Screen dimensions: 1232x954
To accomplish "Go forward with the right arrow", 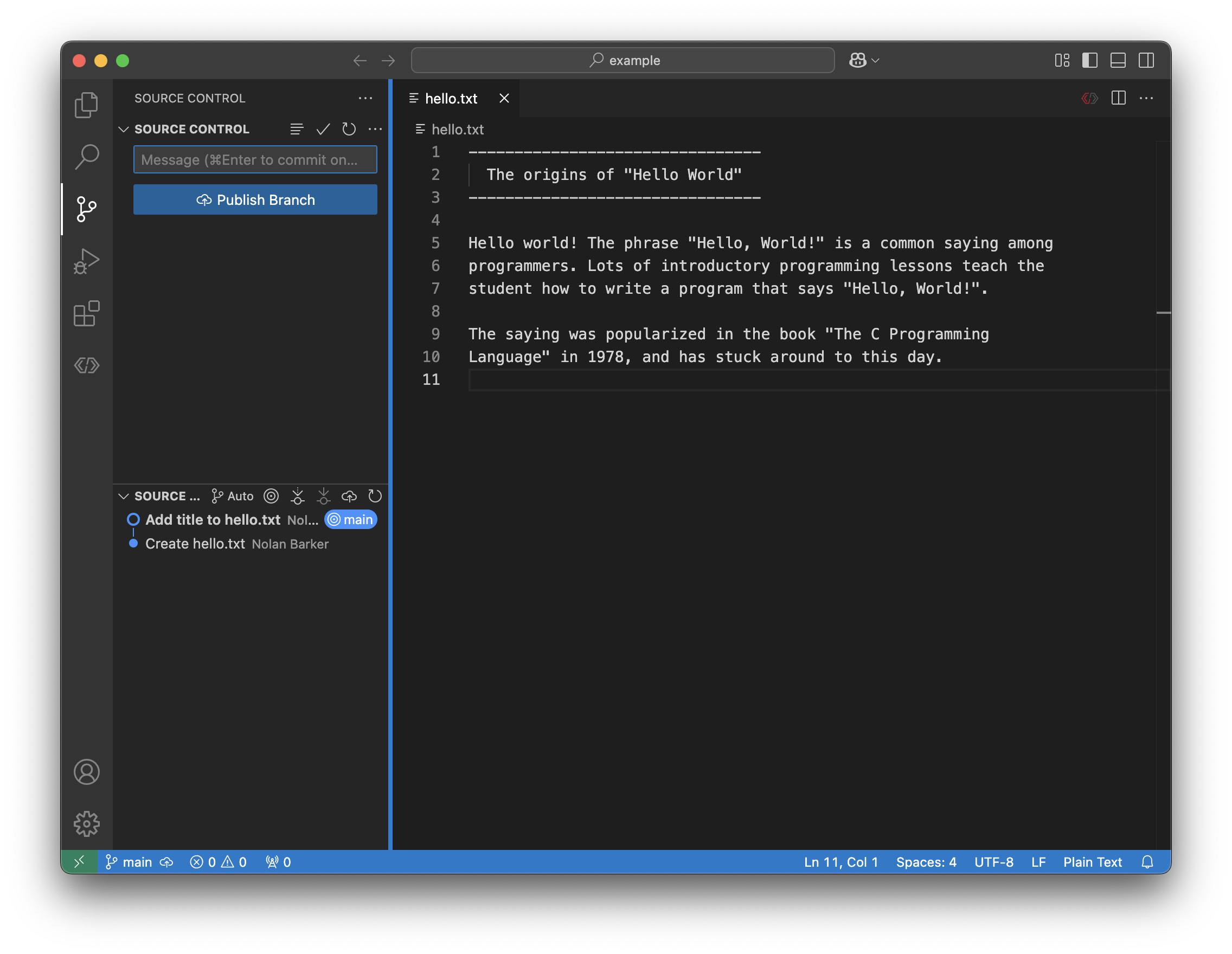I will coord(388,60).
